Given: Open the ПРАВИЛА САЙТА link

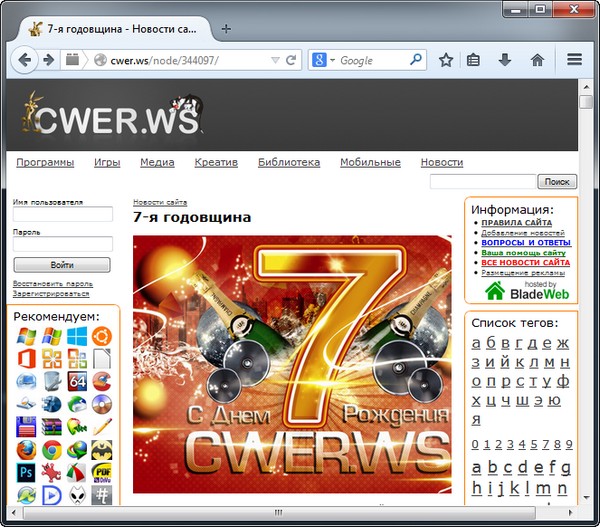Looking at the screenshot, I should 515,223.
